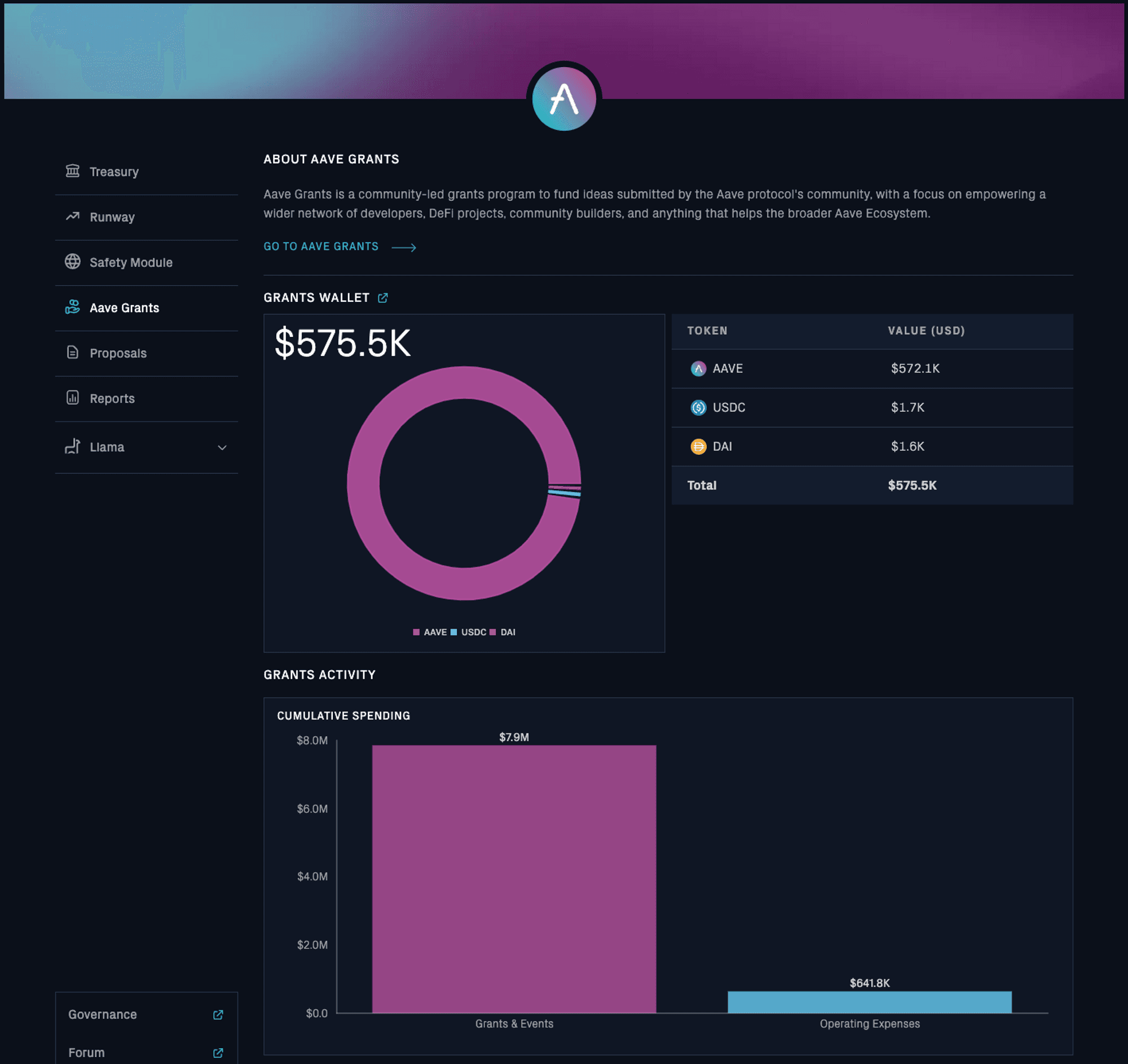Click the bold $575.5K total in table

913,486
